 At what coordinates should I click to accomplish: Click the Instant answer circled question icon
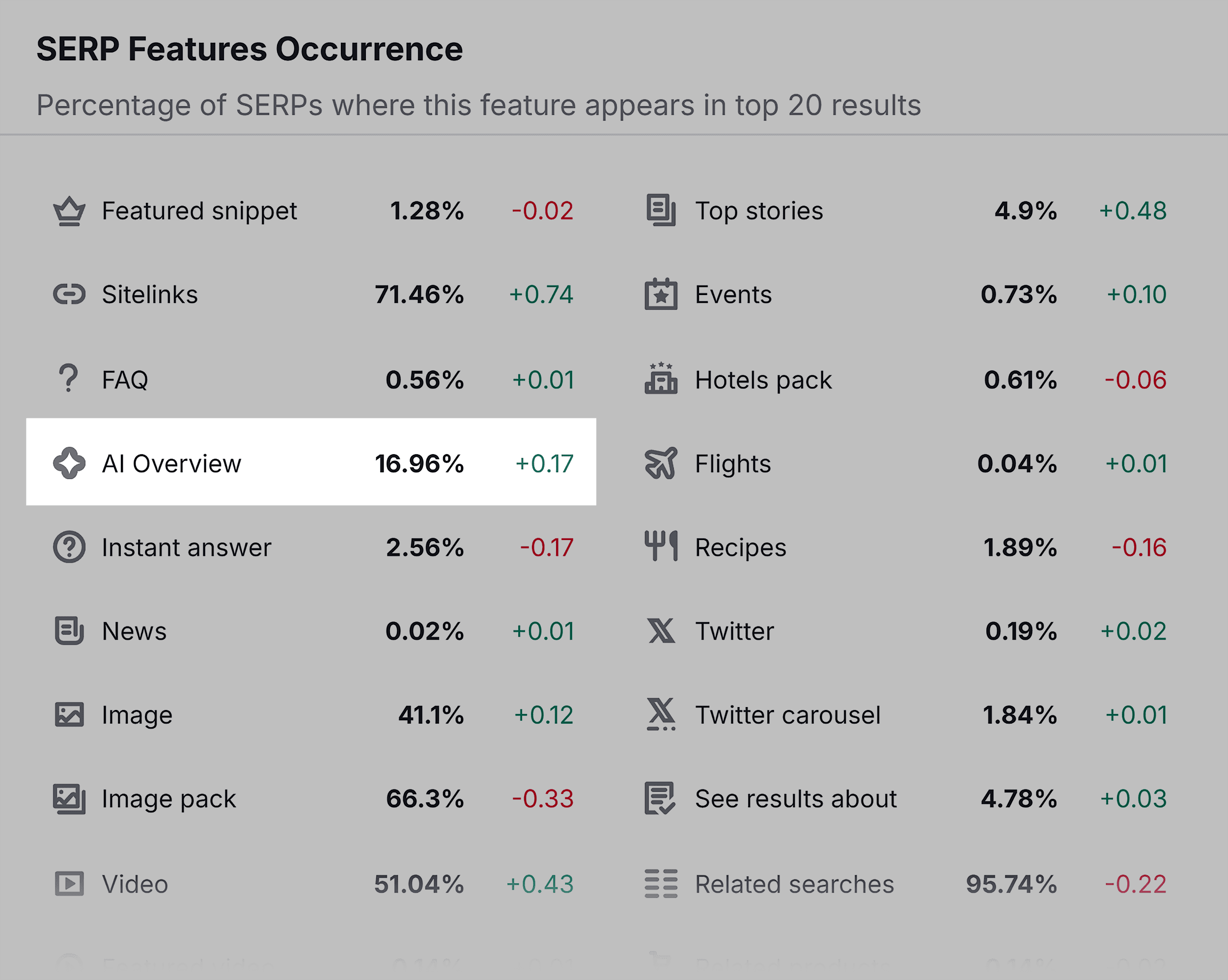(69, 547)
